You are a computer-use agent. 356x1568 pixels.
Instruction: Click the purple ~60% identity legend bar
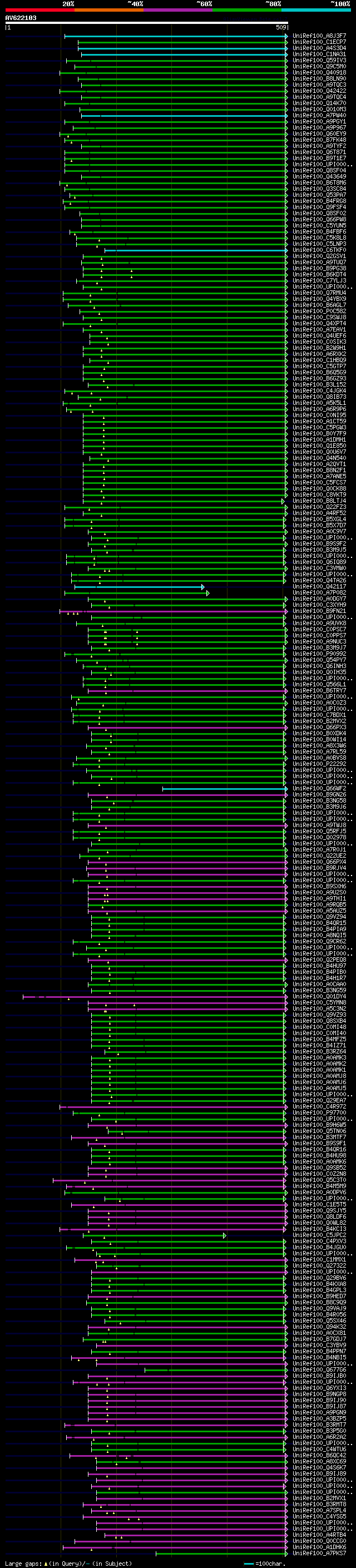(179, 11)
